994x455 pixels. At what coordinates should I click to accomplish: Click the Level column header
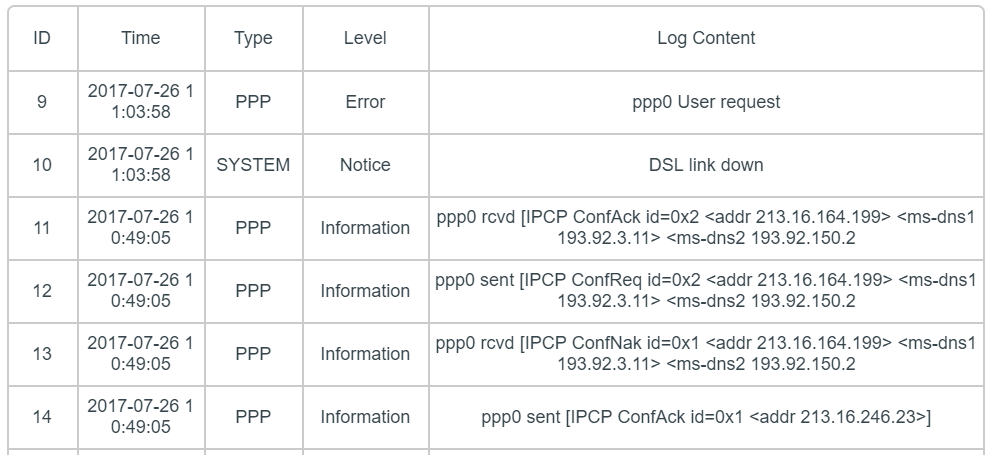(x=365, y=39)
